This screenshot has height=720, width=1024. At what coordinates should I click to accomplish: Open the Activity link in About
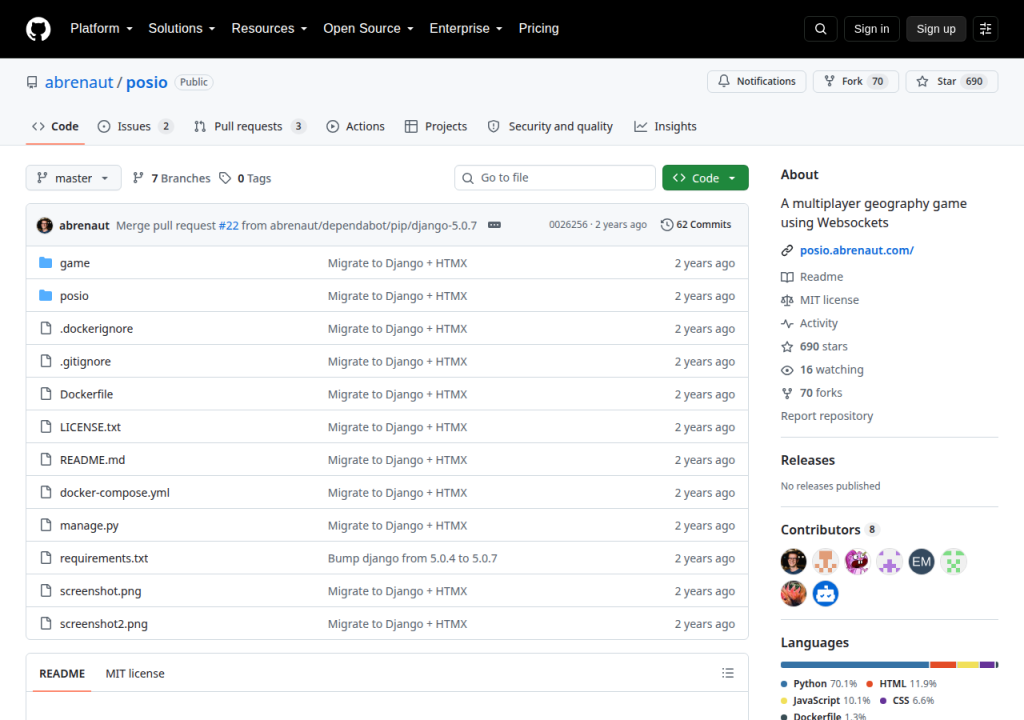click(x=818, y=323)
